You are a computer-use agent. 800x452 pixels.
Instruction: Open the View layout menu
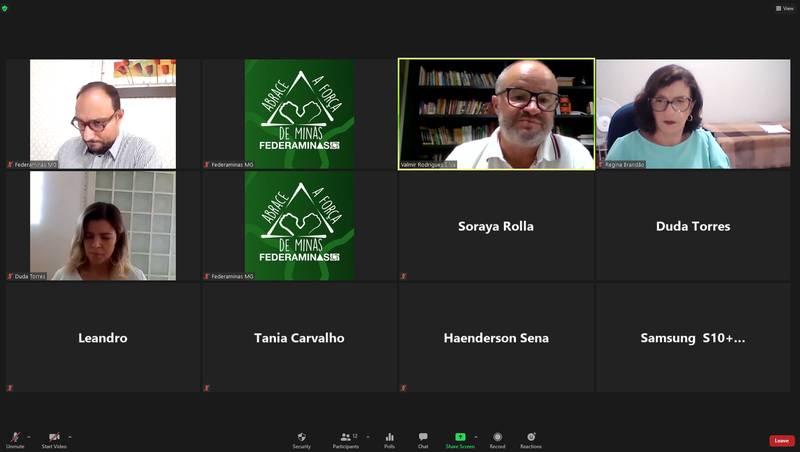pyautogui.click(x=785, y=8)
